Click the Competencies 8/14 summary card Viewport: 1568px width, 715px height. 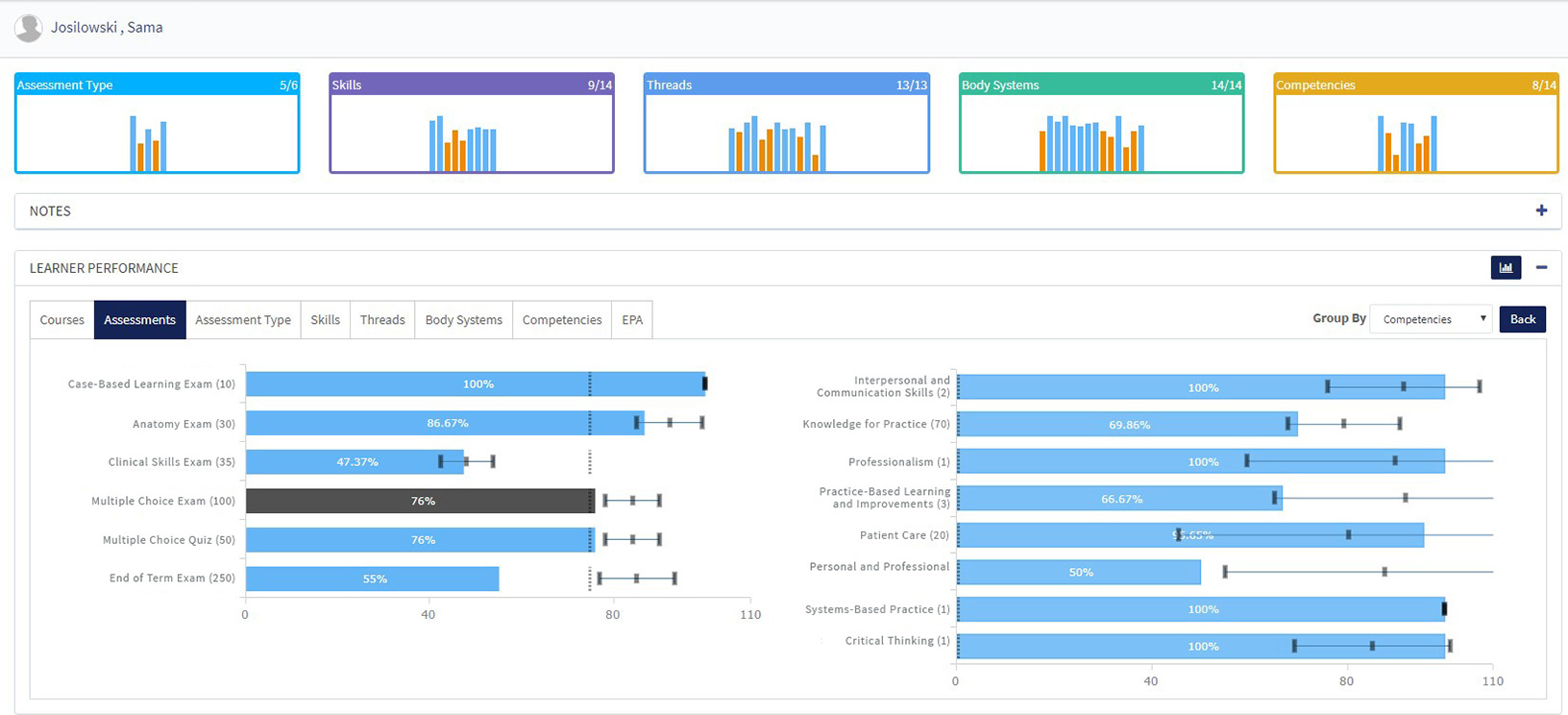[x=1415, y=124]
